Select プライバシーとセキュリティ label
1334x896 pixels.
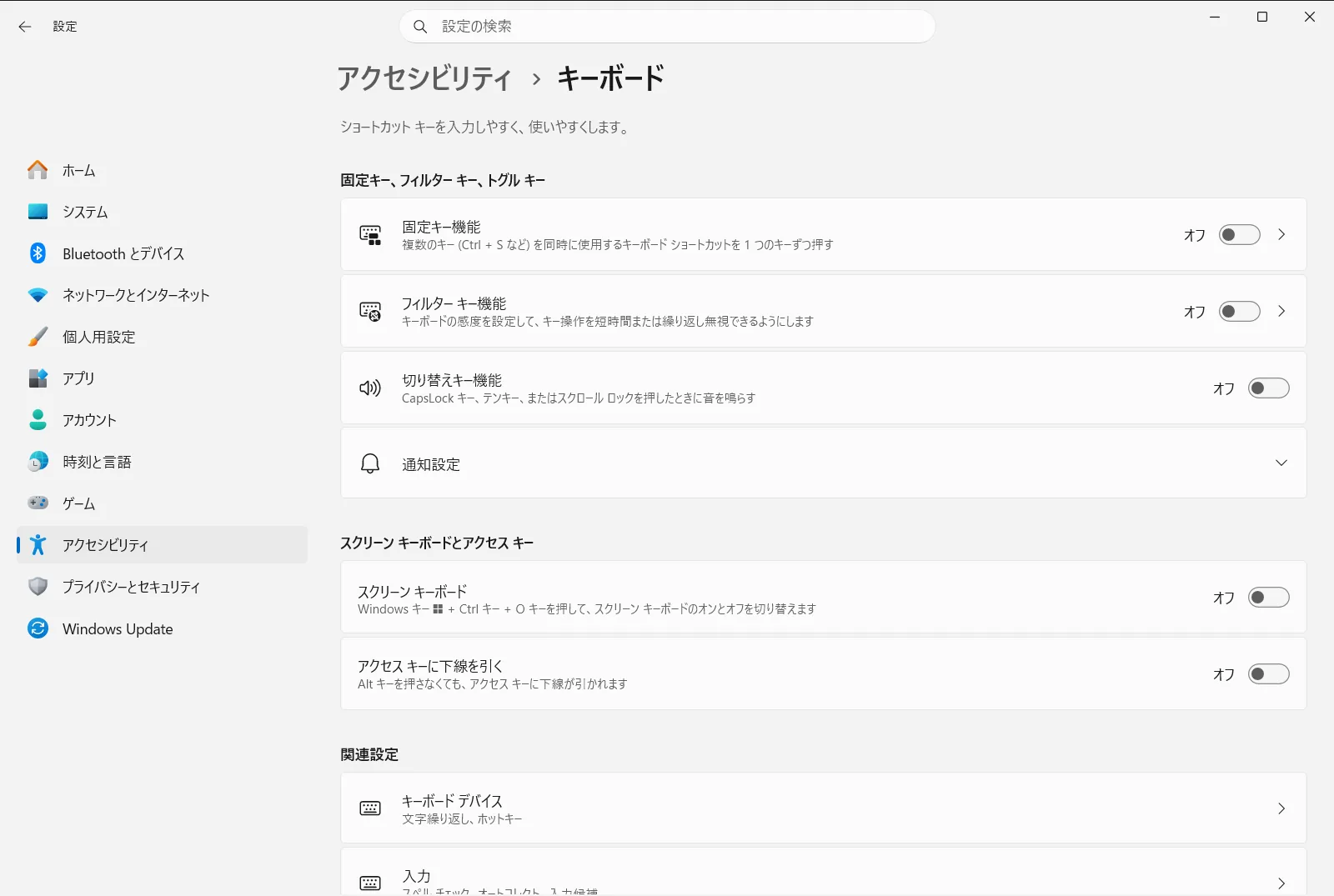132,587
